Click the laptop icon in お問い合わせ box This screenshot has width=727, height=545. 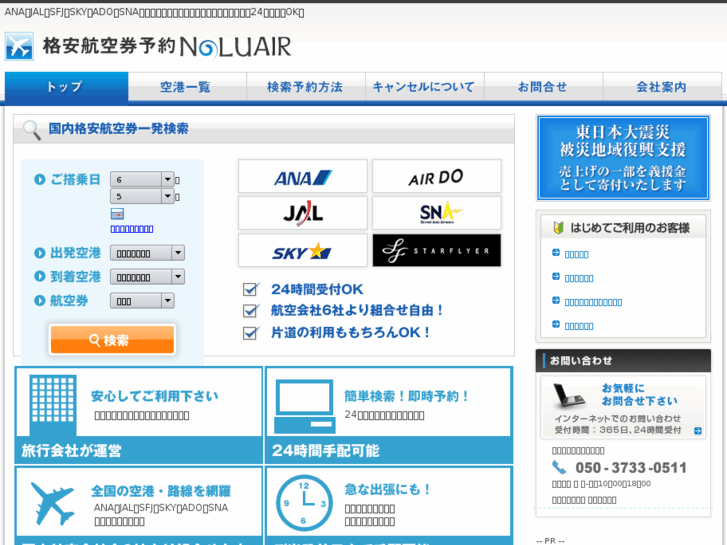tap(568, 396)
